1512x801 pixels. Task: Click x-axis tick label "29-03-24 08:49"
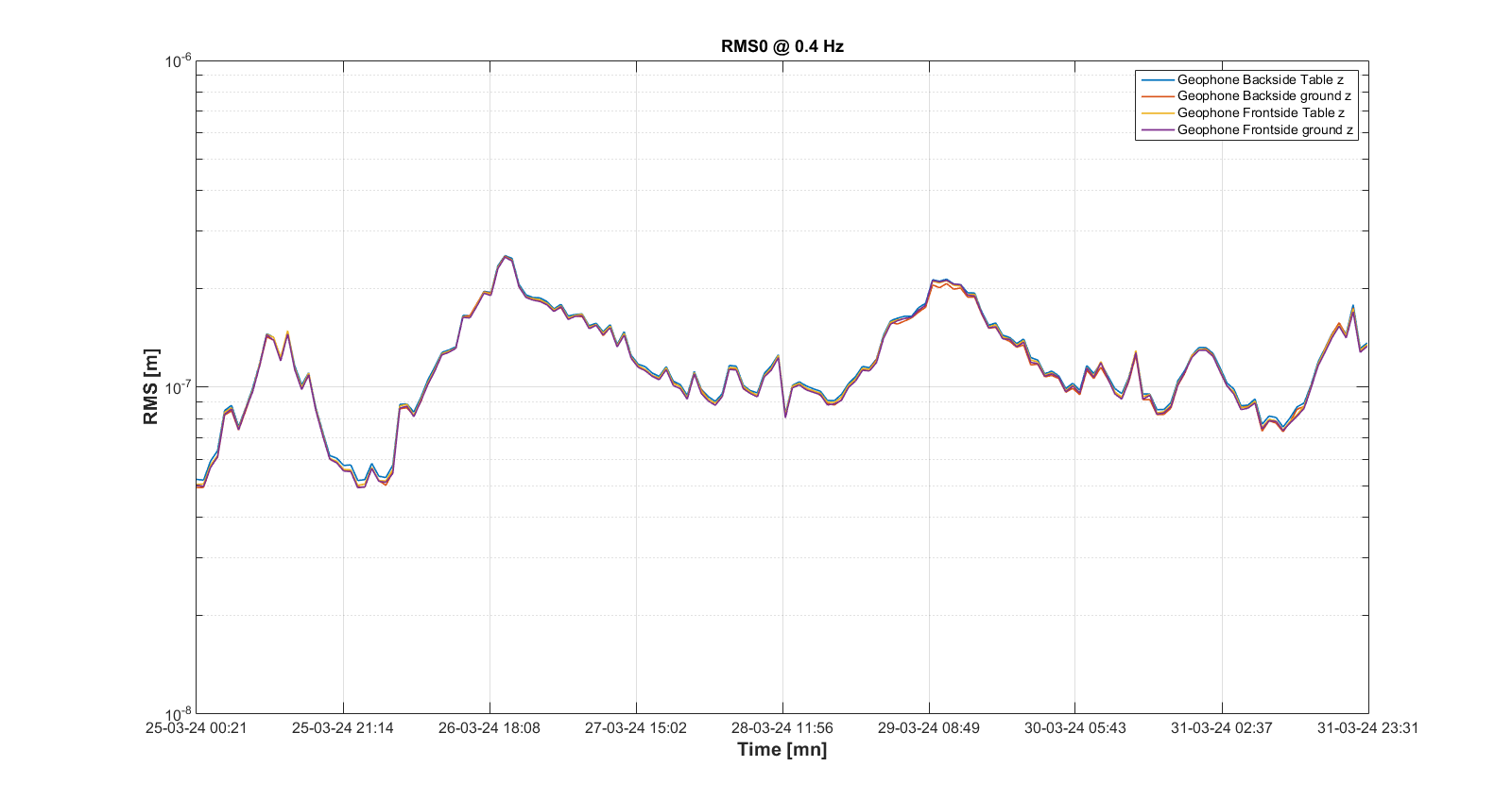click(x=928, y=728)
